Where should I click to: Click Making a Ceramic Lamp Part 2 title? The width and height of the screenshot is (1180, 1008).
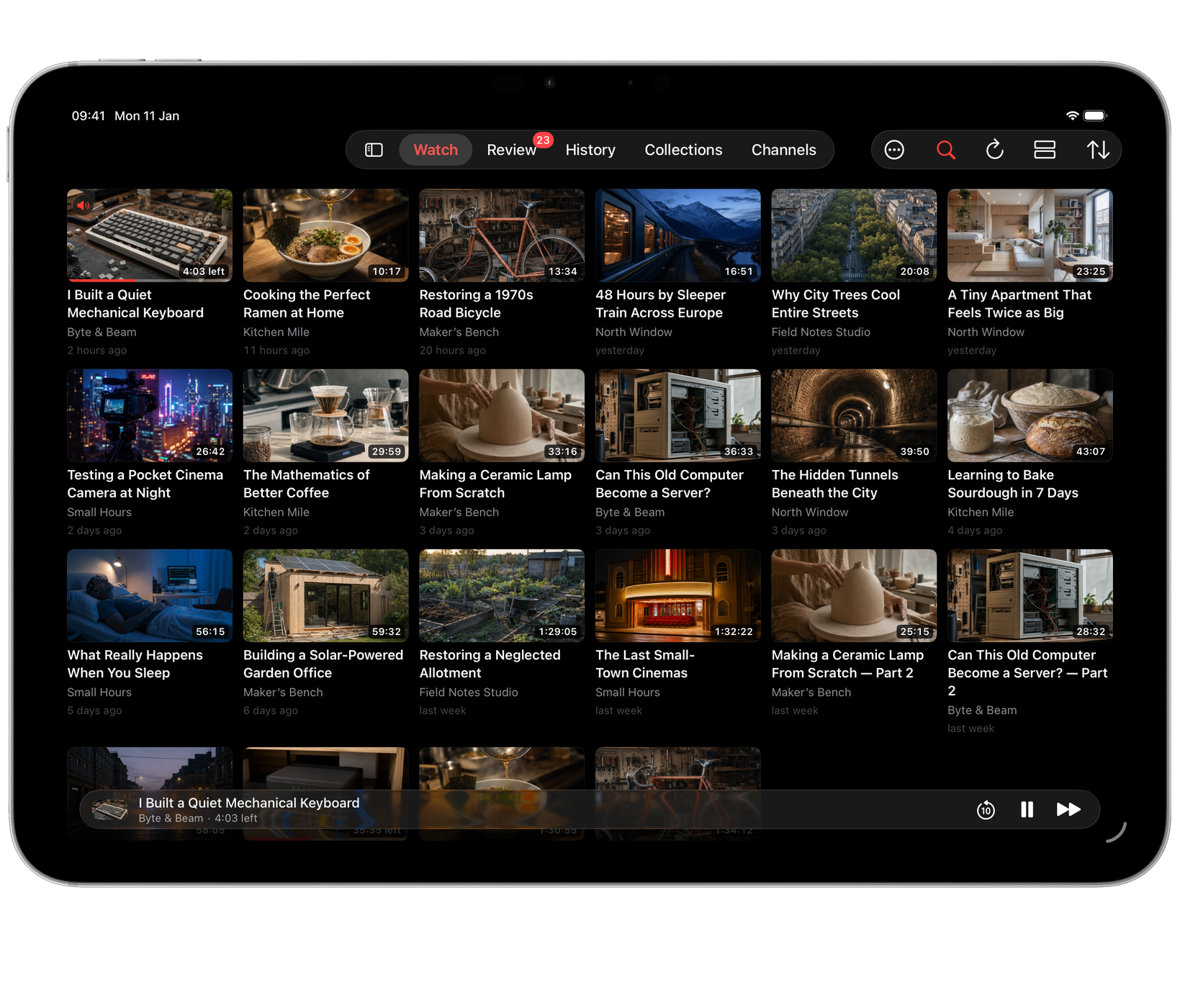pyautogui.click(x=847, y=664)
